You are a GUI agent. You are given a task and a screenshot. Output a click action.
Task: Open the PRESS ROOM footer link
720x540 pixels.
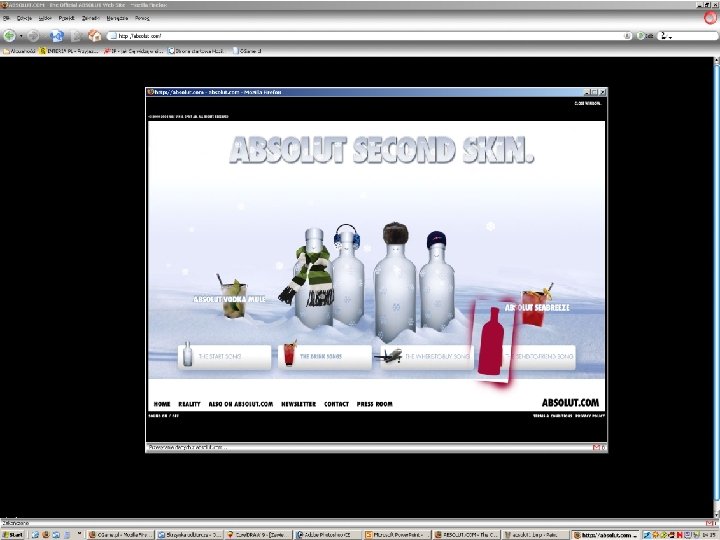(375, 404)
